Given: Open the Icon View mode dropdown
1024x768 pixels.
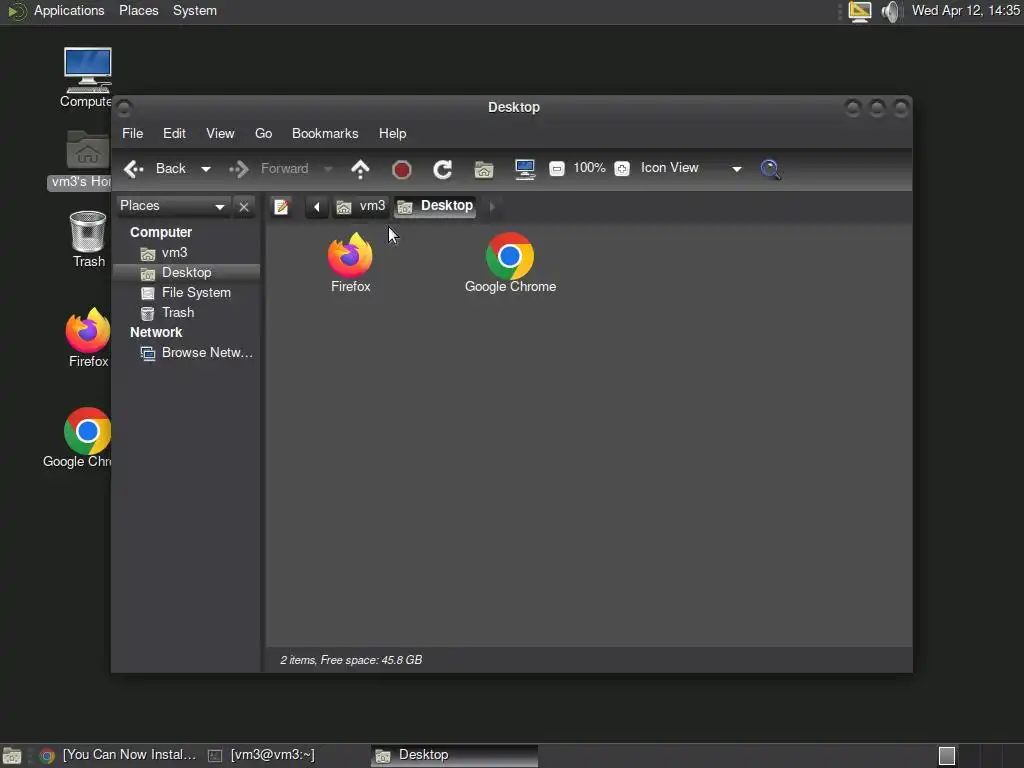Looking at the screenshot, I should pyautogui.click(x=692, y=168).
